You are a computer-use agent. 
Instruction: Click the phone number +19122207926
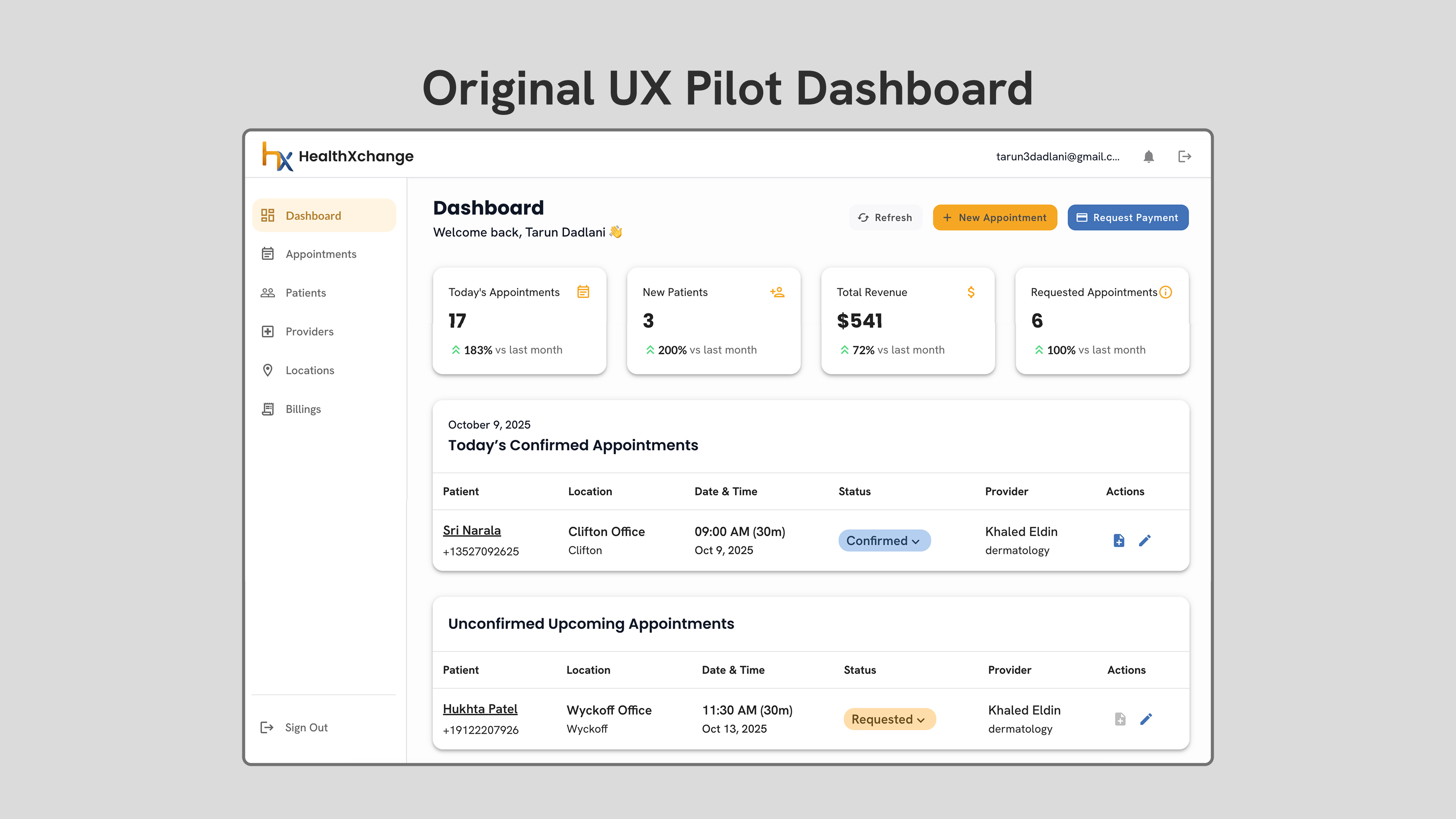click(481, 730)
